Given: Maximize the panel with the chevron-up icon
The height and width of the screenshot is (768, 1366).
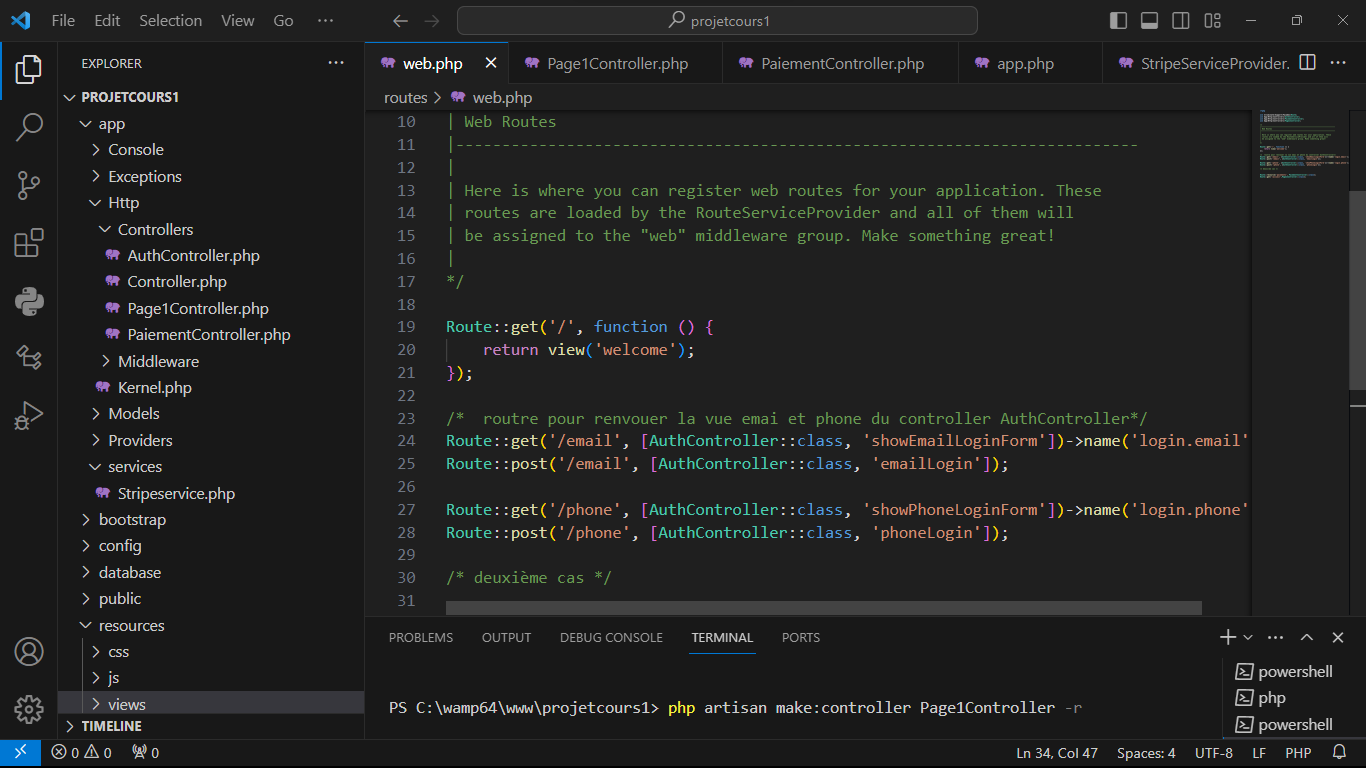Looking at the screenshot, I should (x=1307, y=637).
